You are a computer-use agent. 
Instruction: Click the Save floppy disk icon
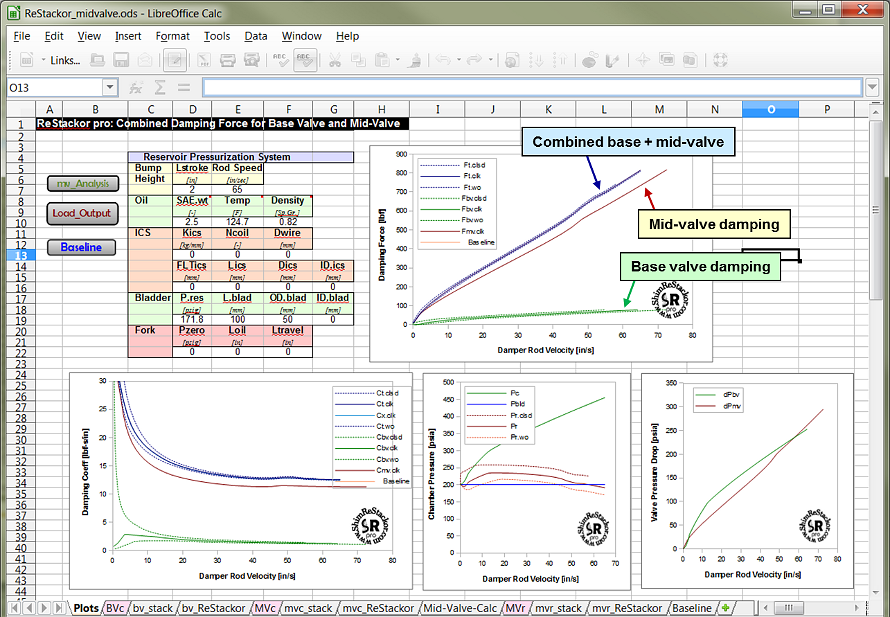121,60
